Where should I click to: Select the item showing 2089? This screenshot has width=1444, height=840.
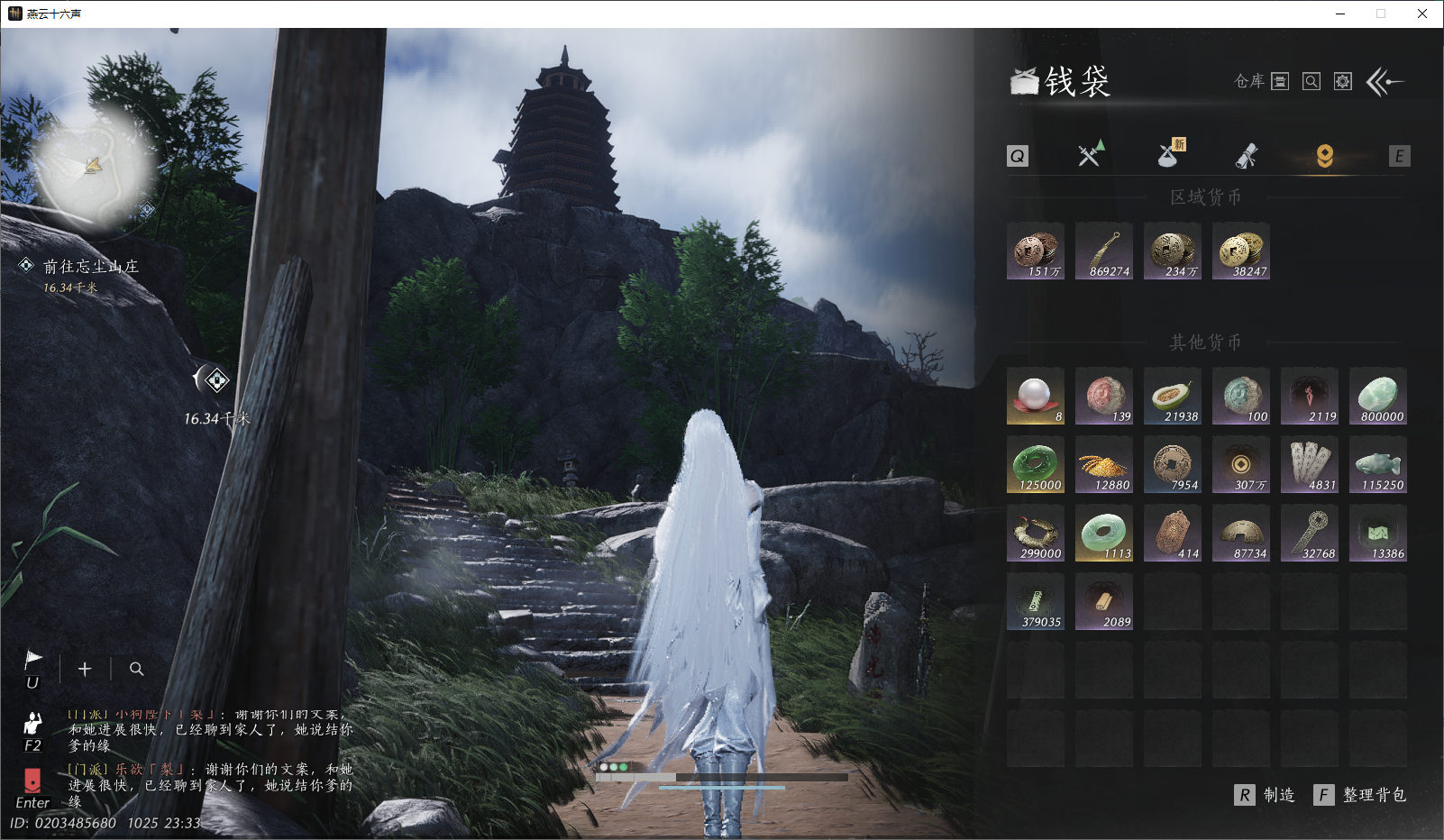(x=1104, y=601)
